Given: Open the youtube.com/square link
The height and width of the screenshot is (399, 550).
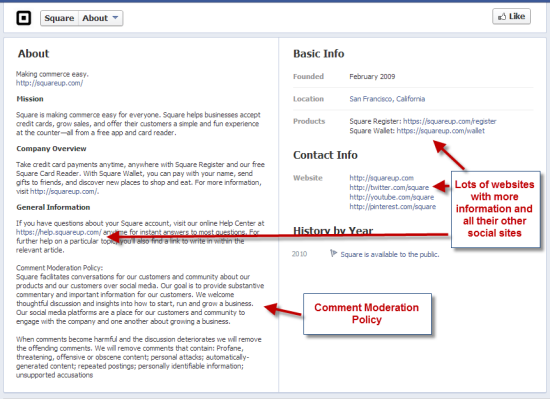Looking at the screenshot, I should 391,197.
